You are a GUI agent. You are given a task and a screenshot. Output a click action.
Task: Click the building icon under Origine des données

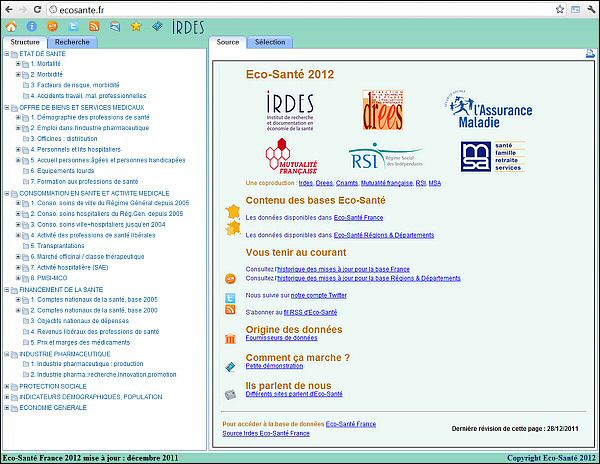230,339
